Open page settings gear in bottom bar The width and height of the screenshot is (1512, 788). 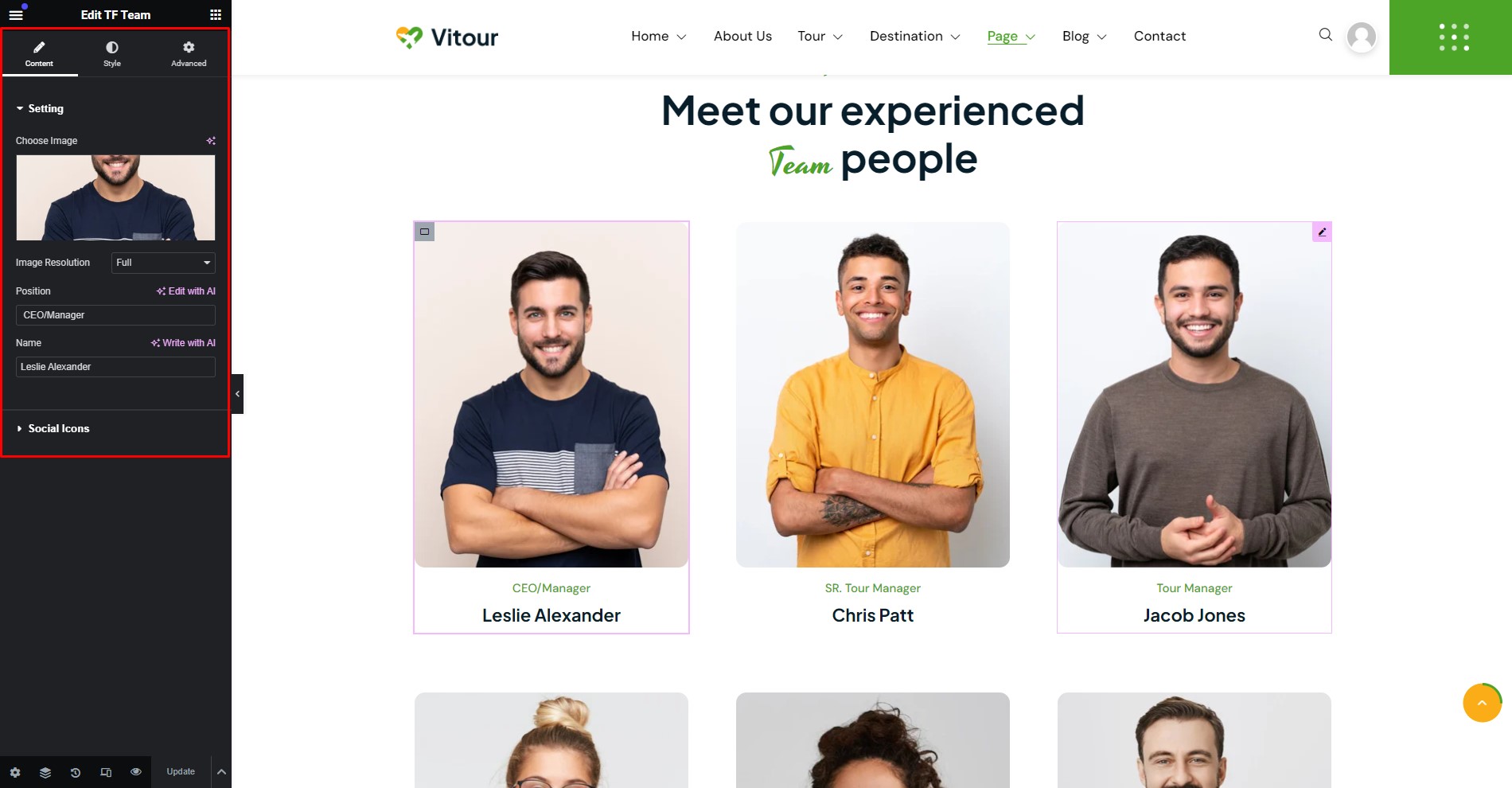(15, 772)
